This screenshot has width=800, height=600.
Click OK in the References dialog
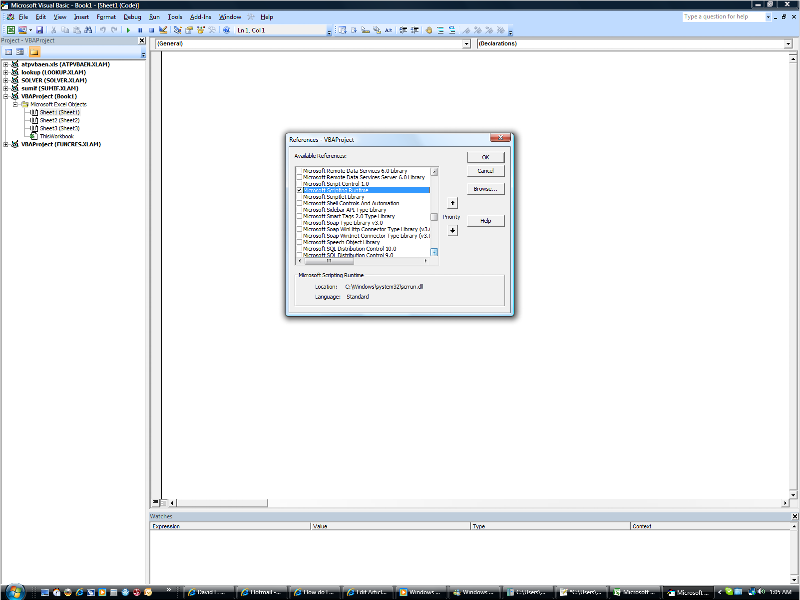(x=485, y=157)
